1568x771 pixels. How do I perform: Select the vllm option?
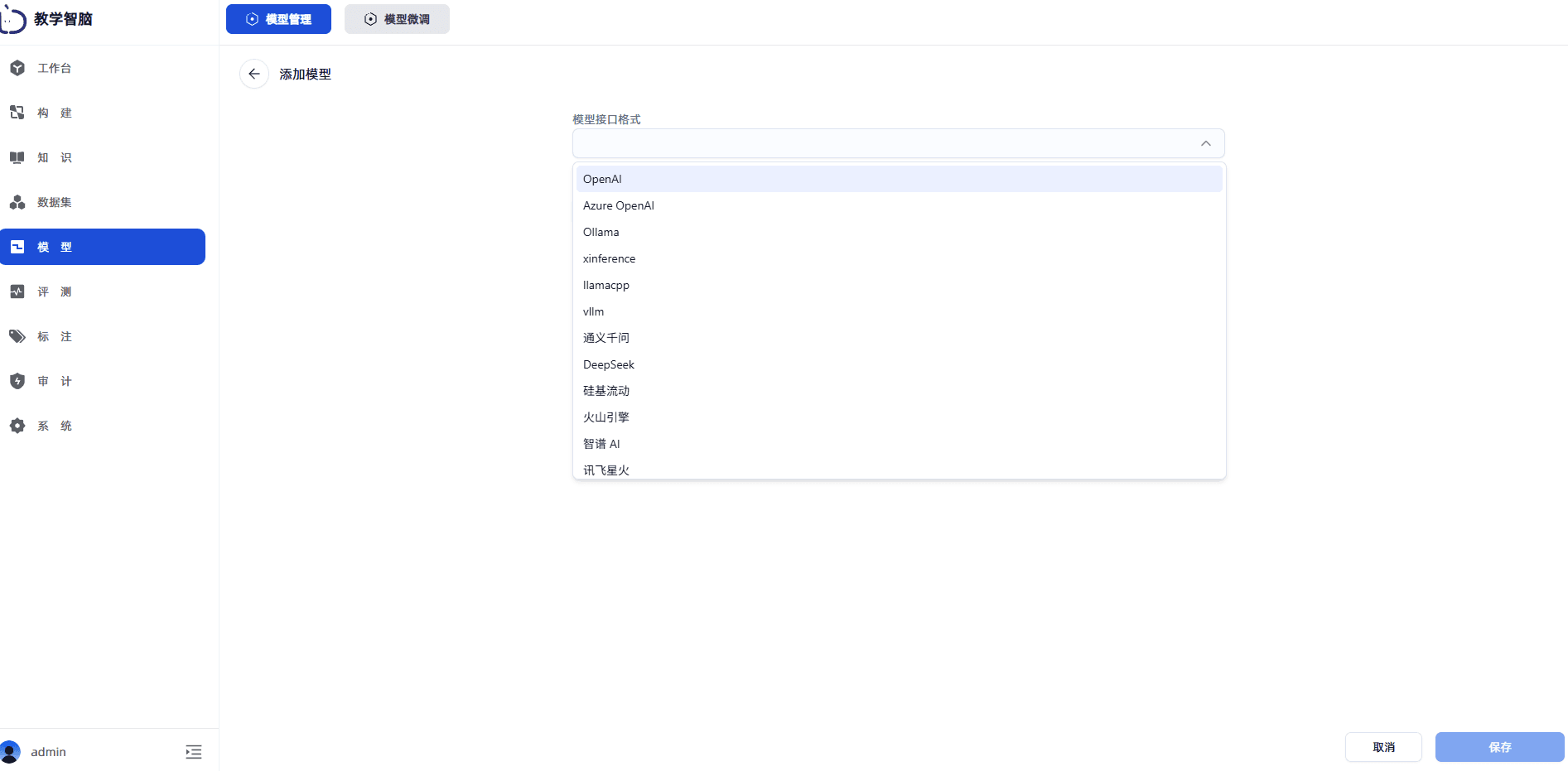(900, 311)
